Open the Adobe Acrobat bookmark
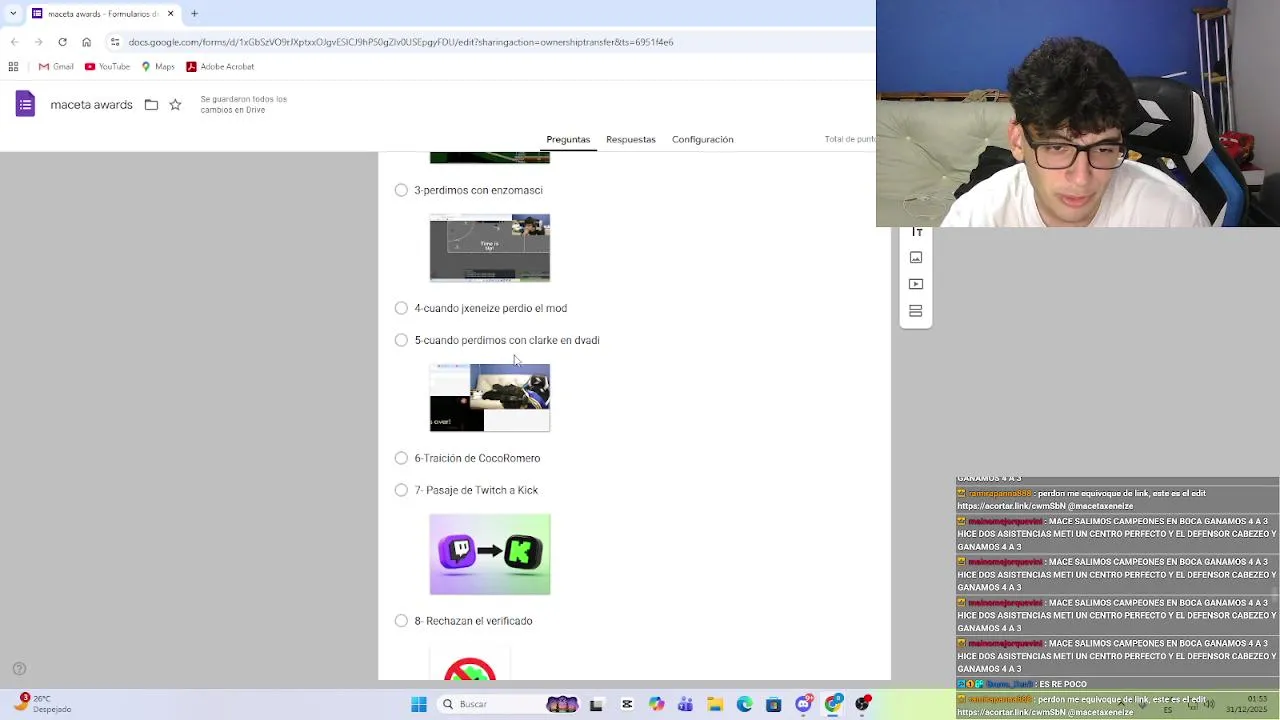 pyautogui.click(x=220, y=66)
